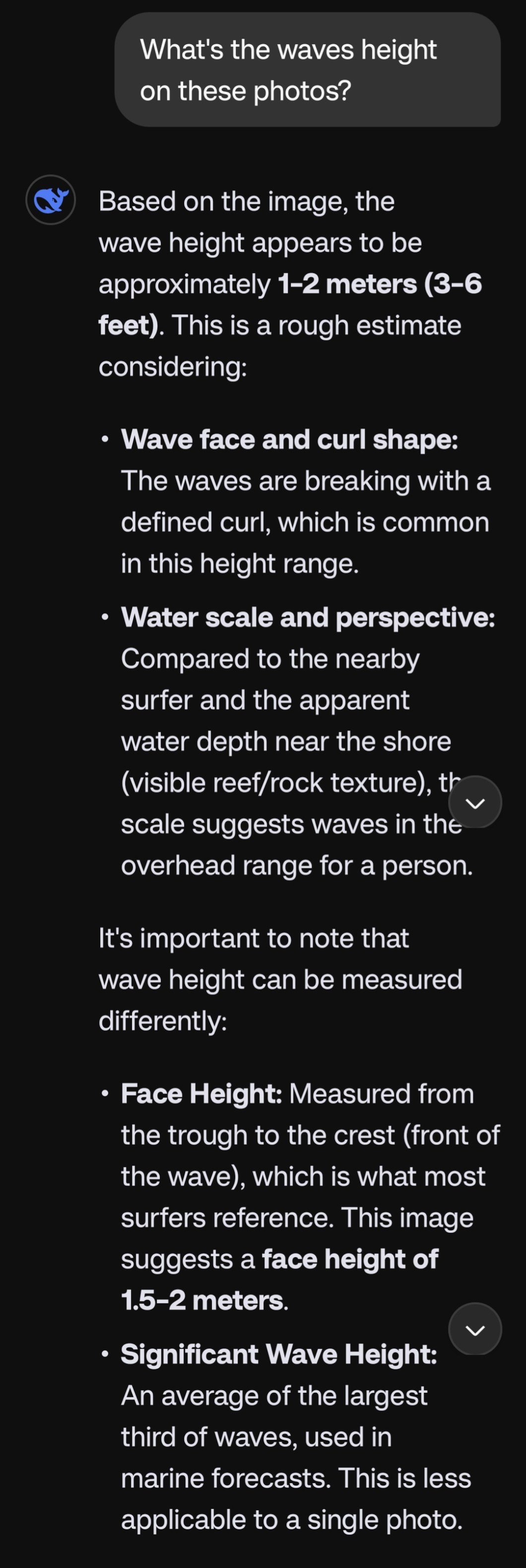Select the "Water scale and perspective:" heading

(308, 617)
